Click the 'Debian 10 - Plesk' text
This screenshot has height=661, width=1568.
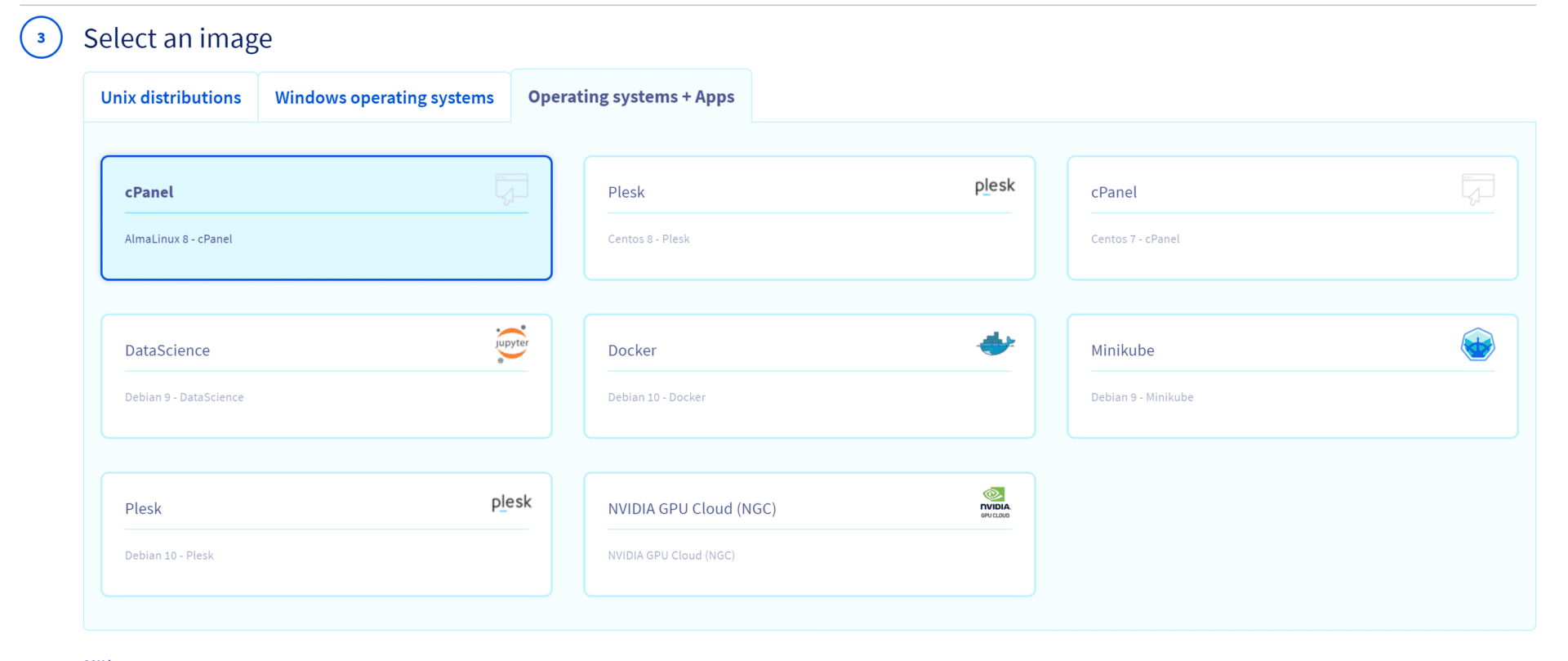[x=169, y=556]
